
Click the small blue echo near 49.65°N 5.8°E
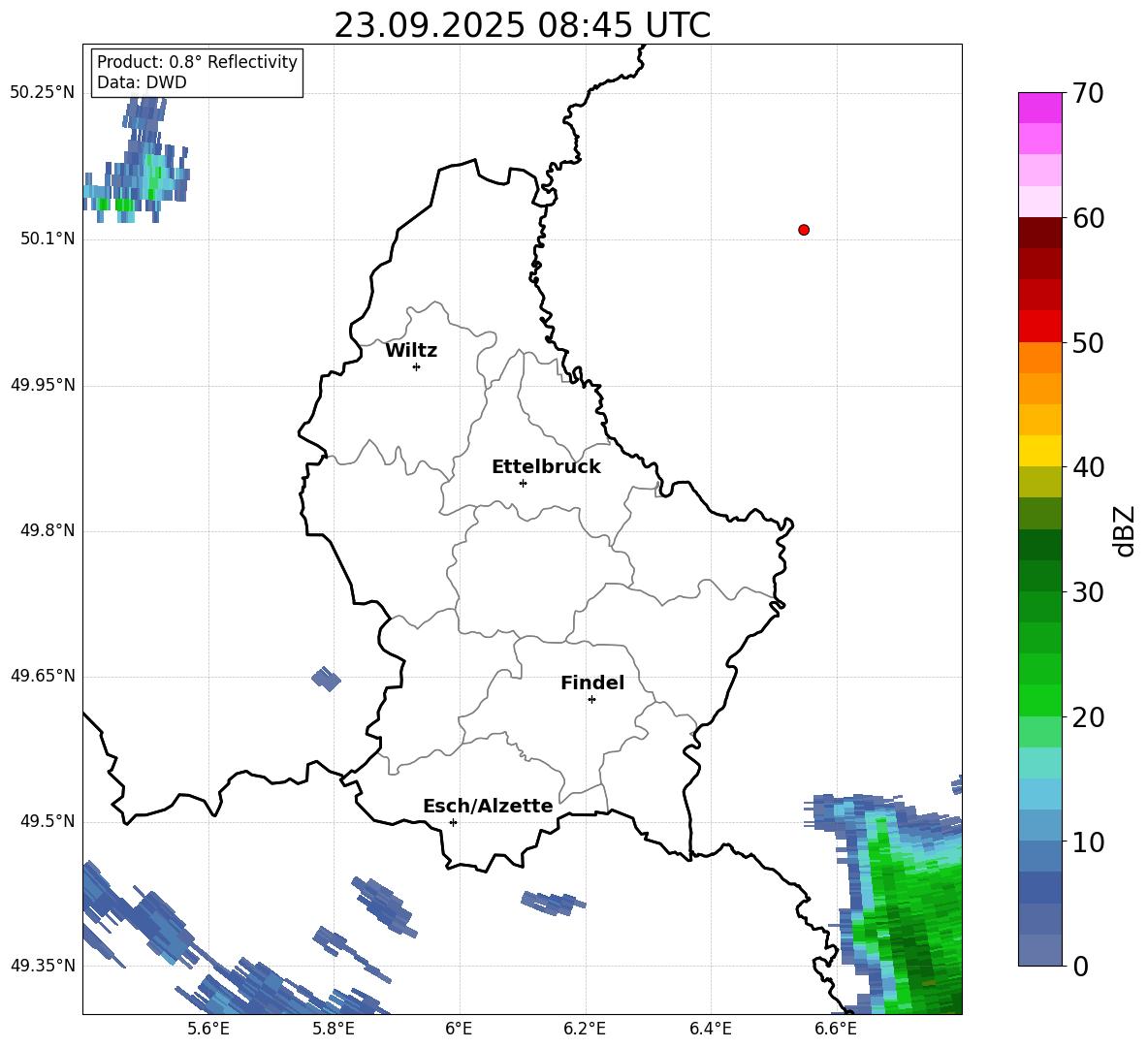(326, 679)
